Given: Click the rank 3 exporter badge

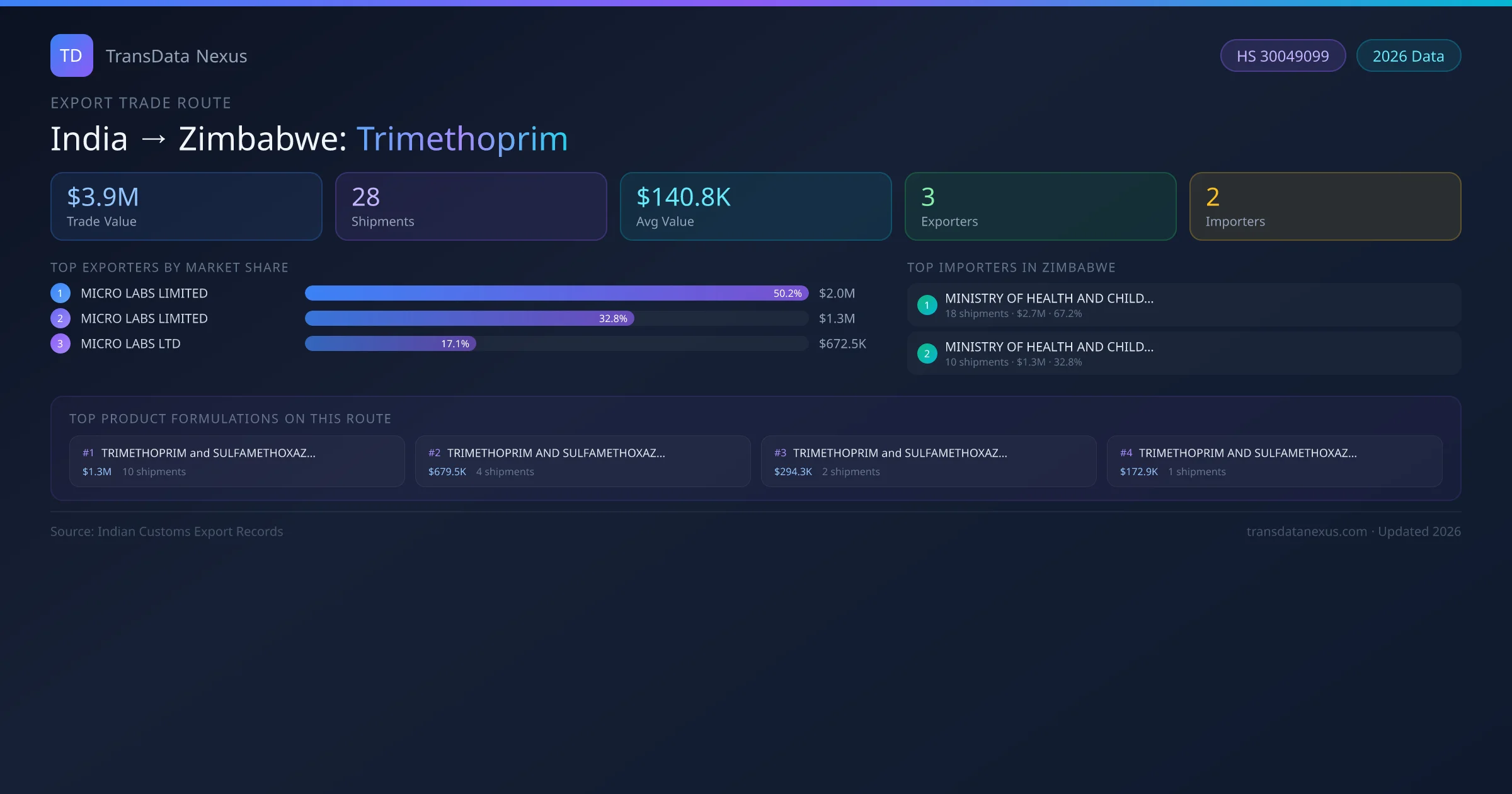Looking at the screenshot, I should pos(60,343).
